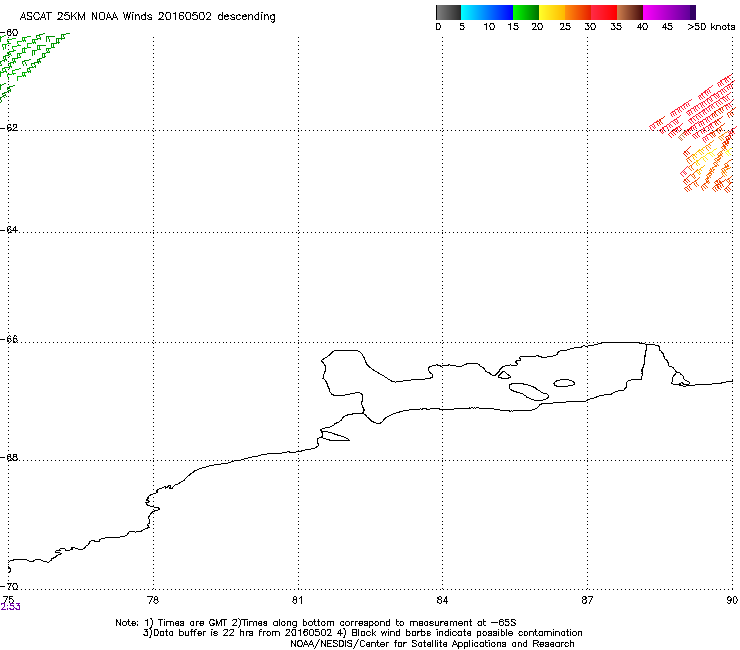Click the "45" label under the color bar
Screen dimensions: 740x650
point(667,27)
